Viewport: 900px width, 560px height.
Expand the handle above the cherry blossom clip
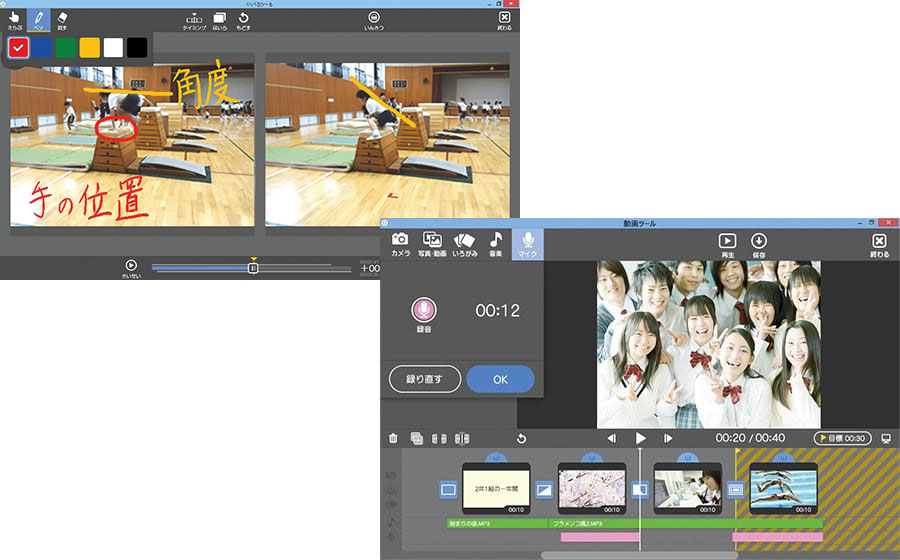pos(591,457)
